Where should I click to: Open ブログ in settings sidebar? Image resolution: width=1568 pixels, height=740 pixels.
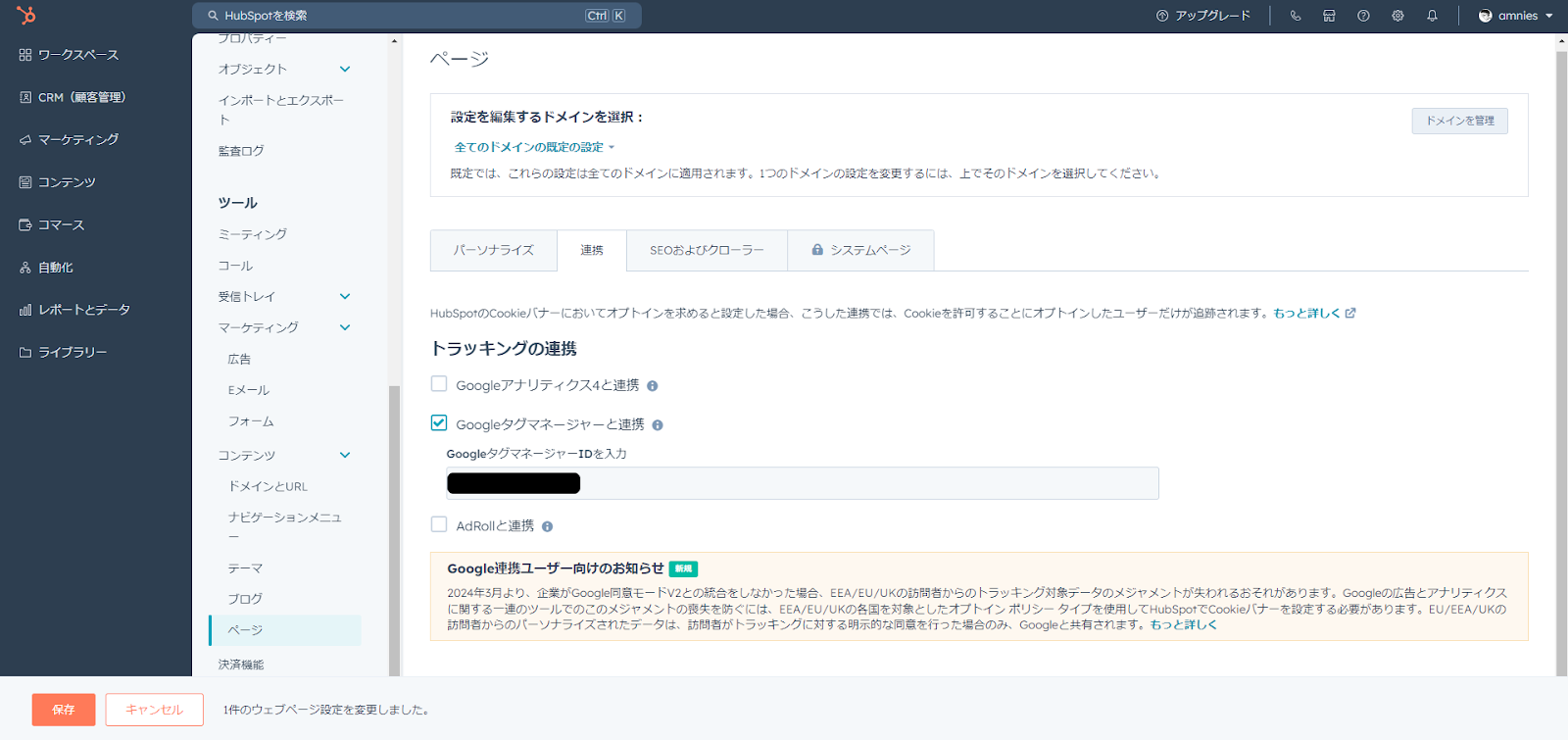[x=245, y=599]
